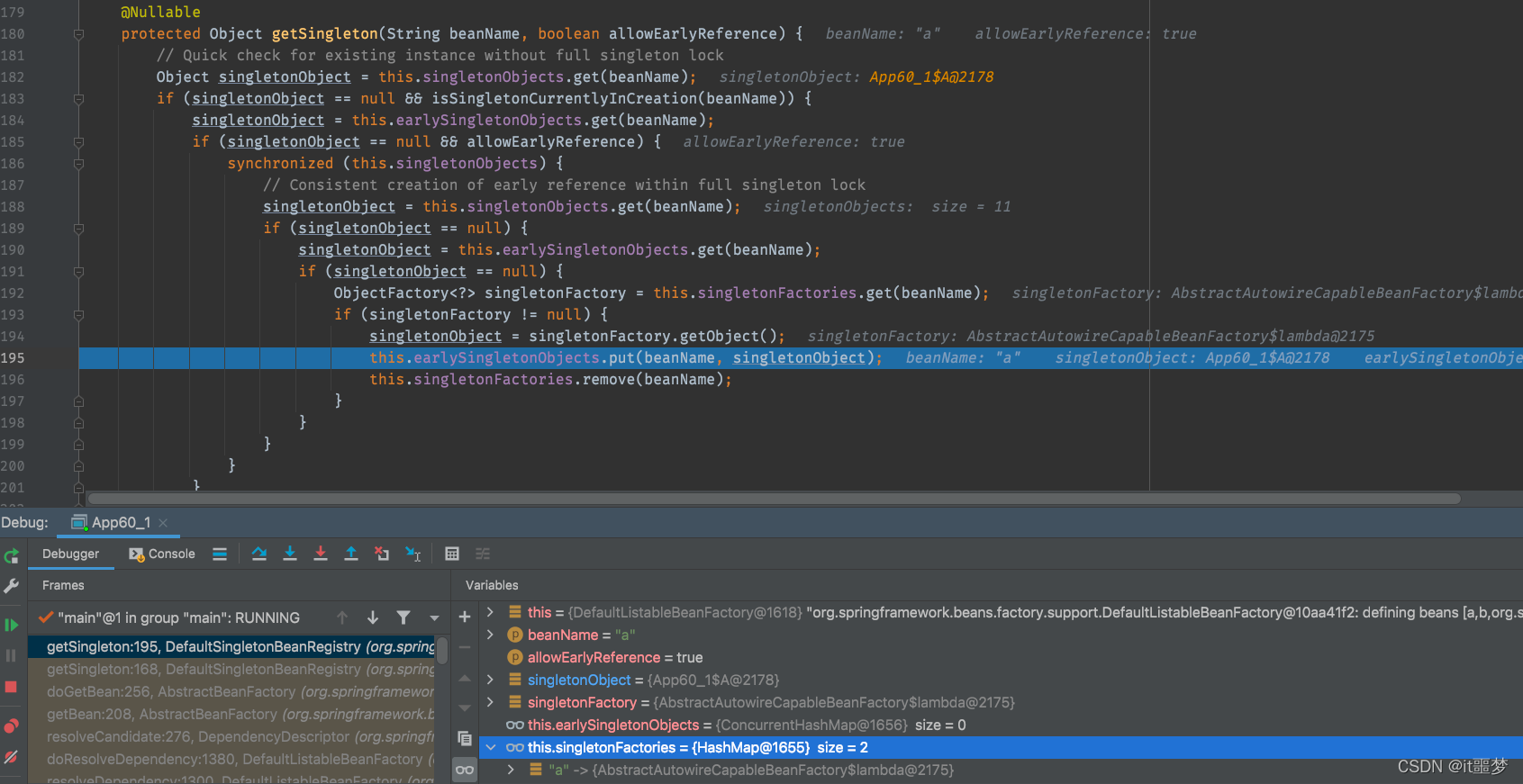
Task: Switch to the Debugger tab
Action: [x=71, y=554]
